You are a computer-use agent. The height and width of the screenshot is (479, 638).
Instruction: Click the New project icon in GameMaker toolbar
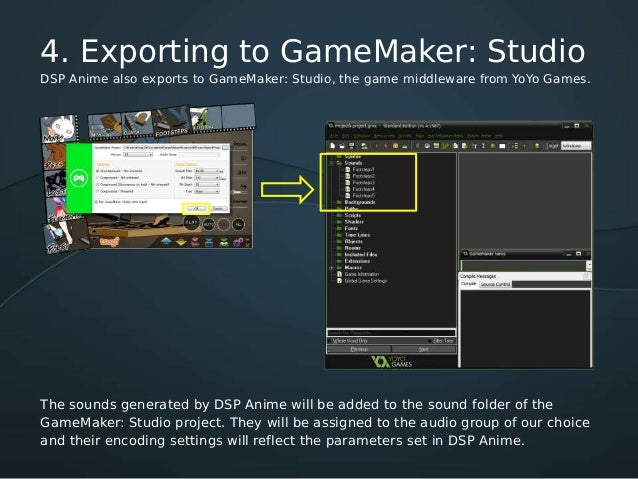pos(332,146)
